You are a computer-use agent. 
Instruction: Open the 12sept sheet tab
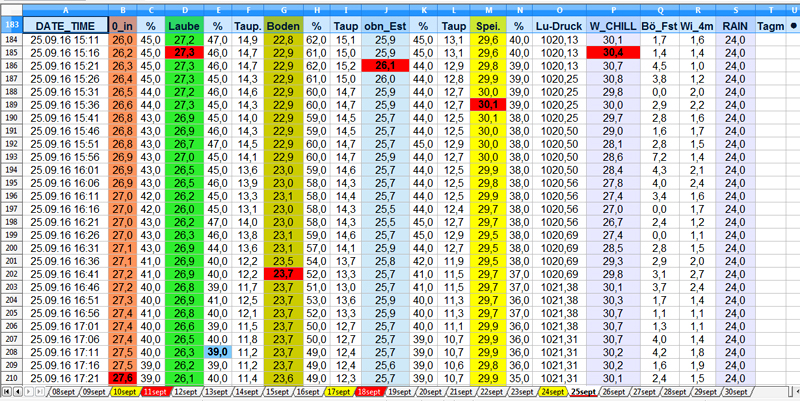tap(186, 391)
